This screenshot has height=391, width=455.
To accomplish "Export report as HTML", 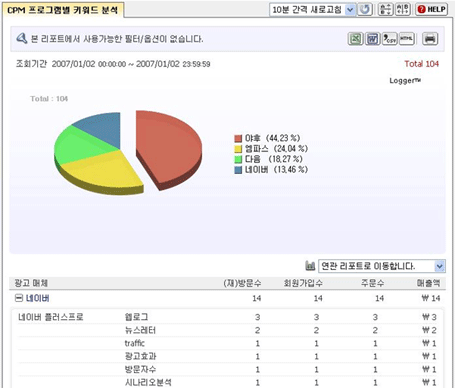I will click(407, 39).
